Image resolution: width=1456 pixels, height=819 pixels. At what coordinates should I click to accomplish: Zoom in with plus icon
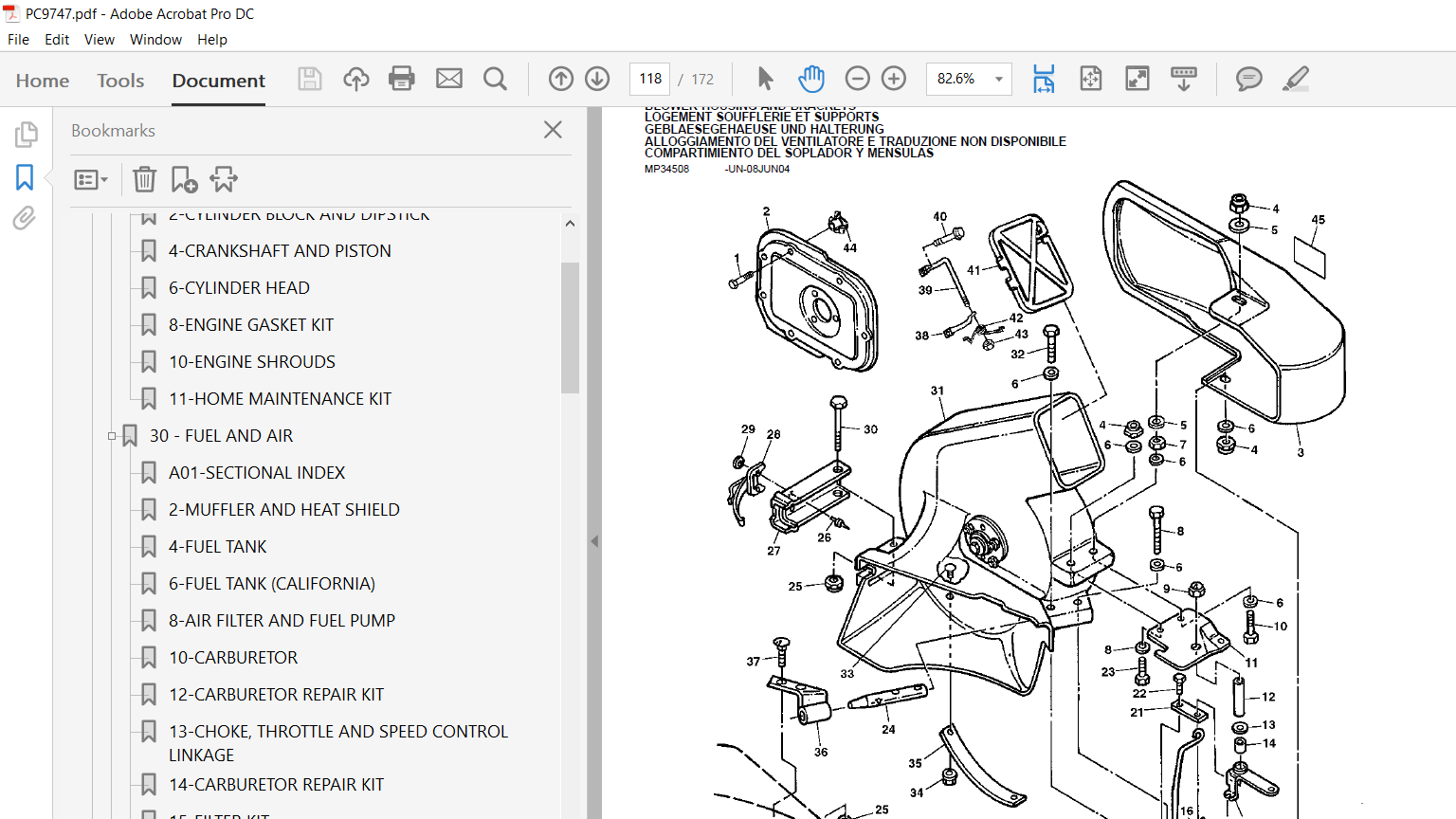pos(894,79)
